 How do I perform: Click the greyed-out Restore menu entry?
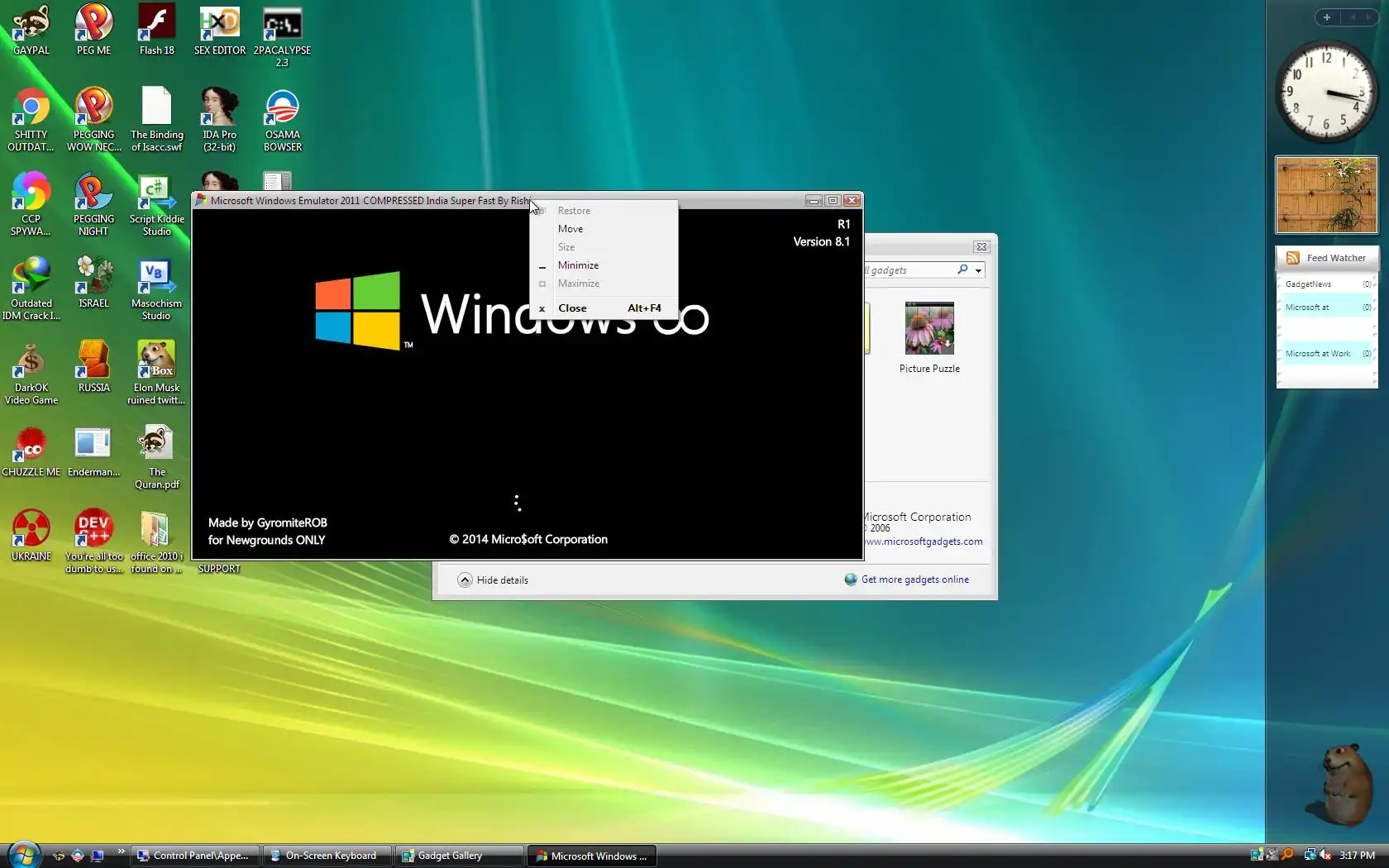tap(604, 211)
